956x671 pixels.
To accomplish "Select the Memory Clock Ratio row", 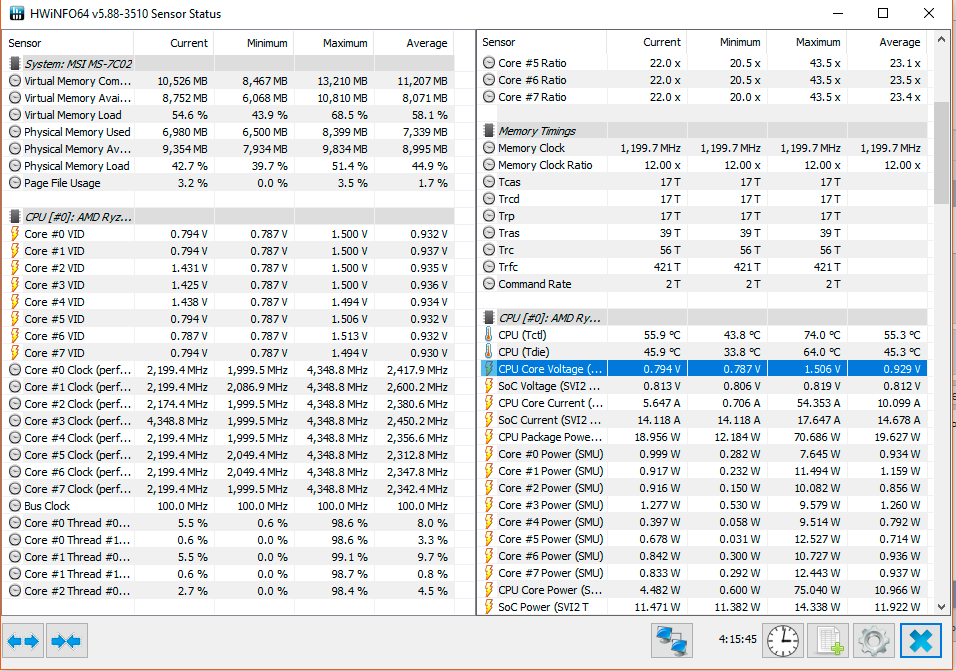I will coord(704,165).
